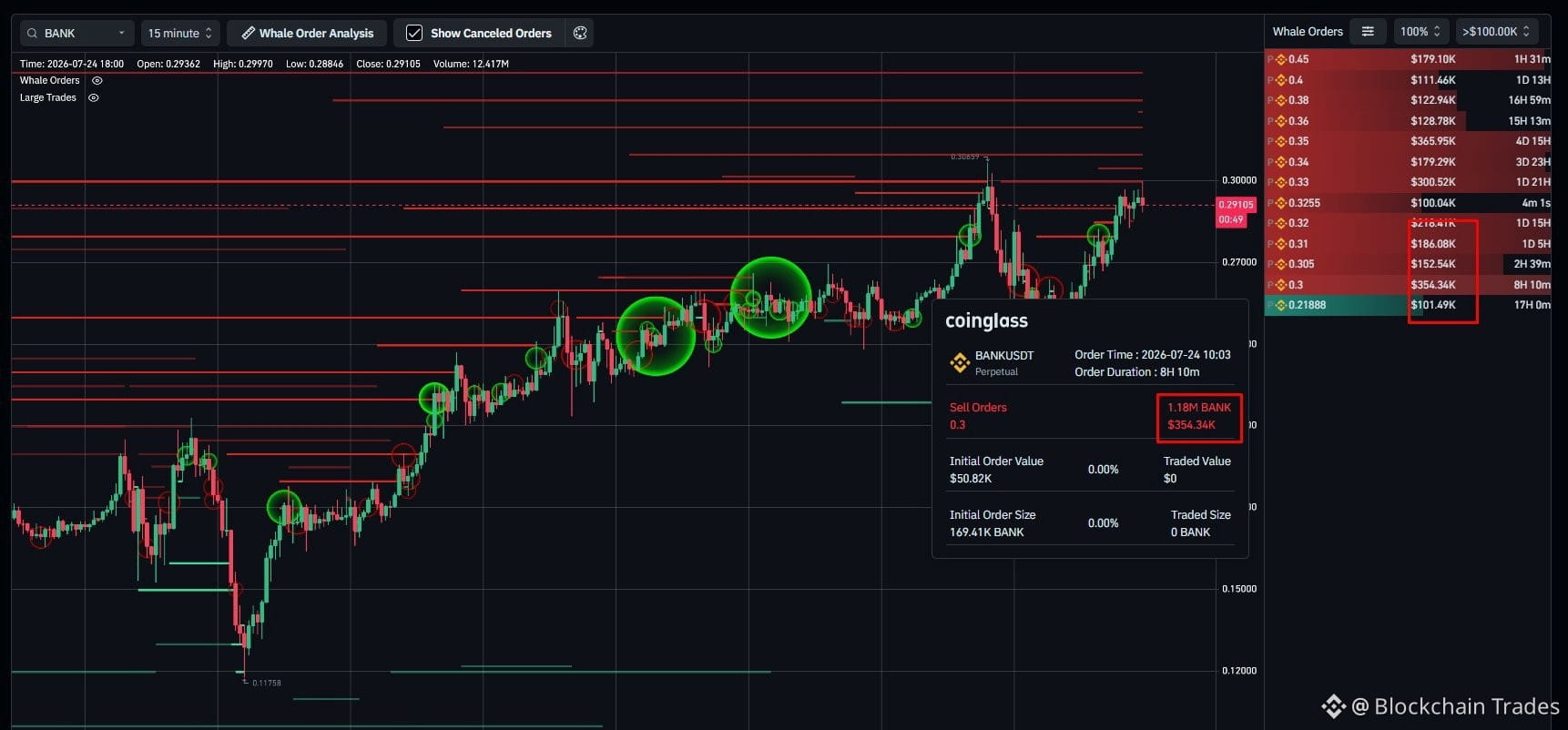Click the $111.46K order value
This screenshot has width=1568, height=730.
coord(1433,80)
